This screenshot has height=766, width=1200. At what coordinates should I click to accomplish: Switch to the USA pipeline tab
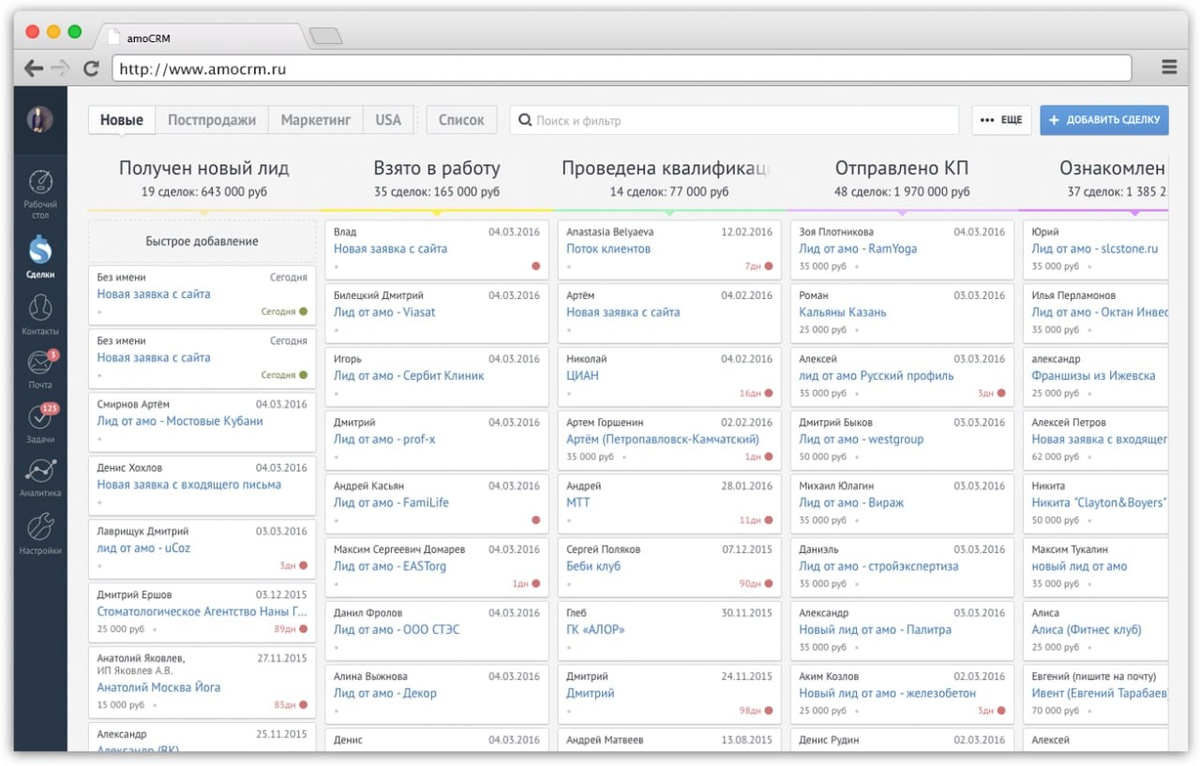coord(388,120)
